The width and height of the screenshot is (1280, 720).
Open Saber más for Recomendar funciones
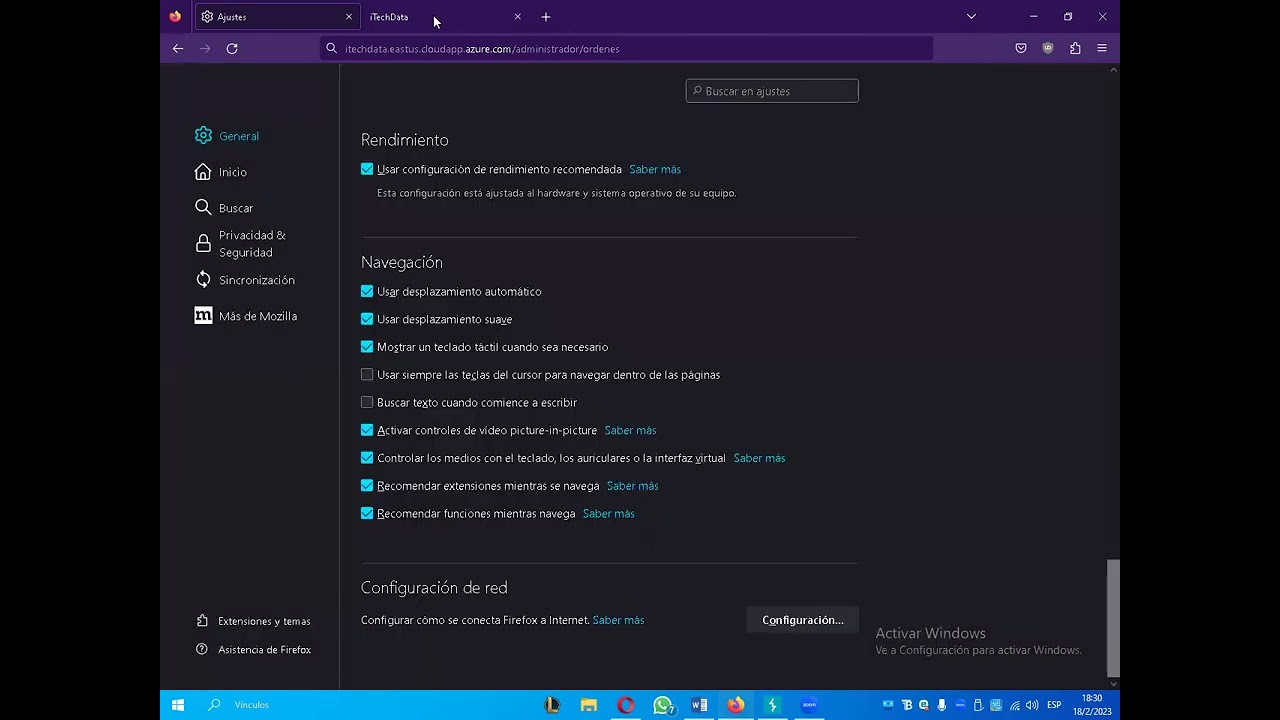click(608, 514)
